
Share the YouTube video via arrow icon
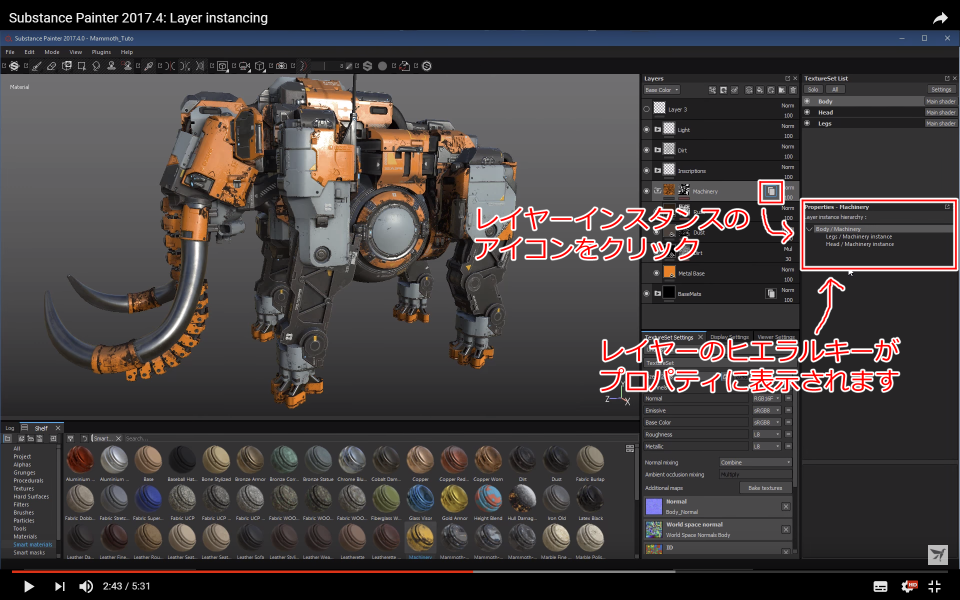click(x=940, y=18)
